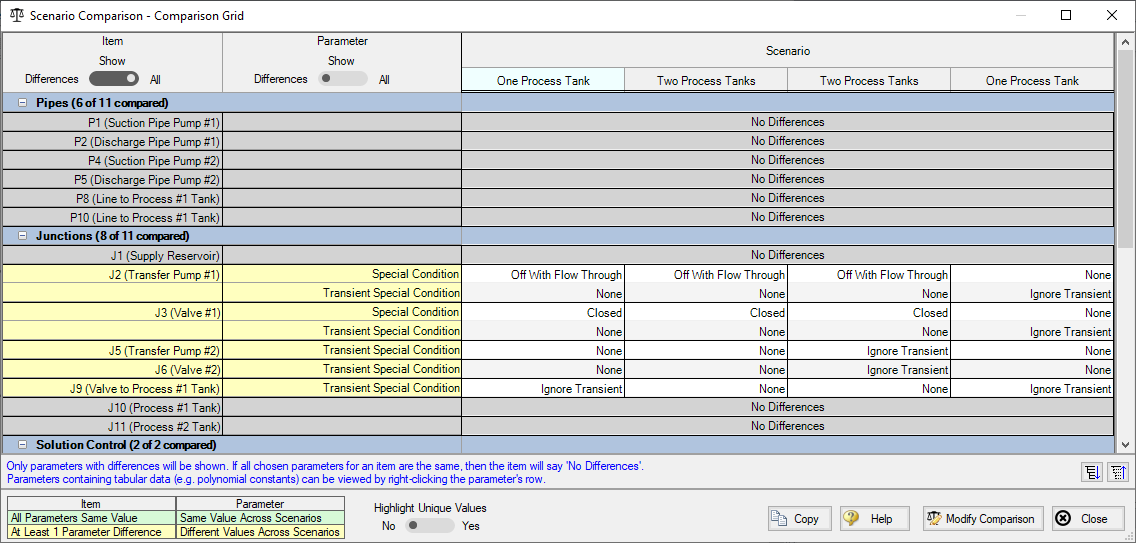Open the Help button
Viewport: 1136px width, 543px height.
click(873, 518)
